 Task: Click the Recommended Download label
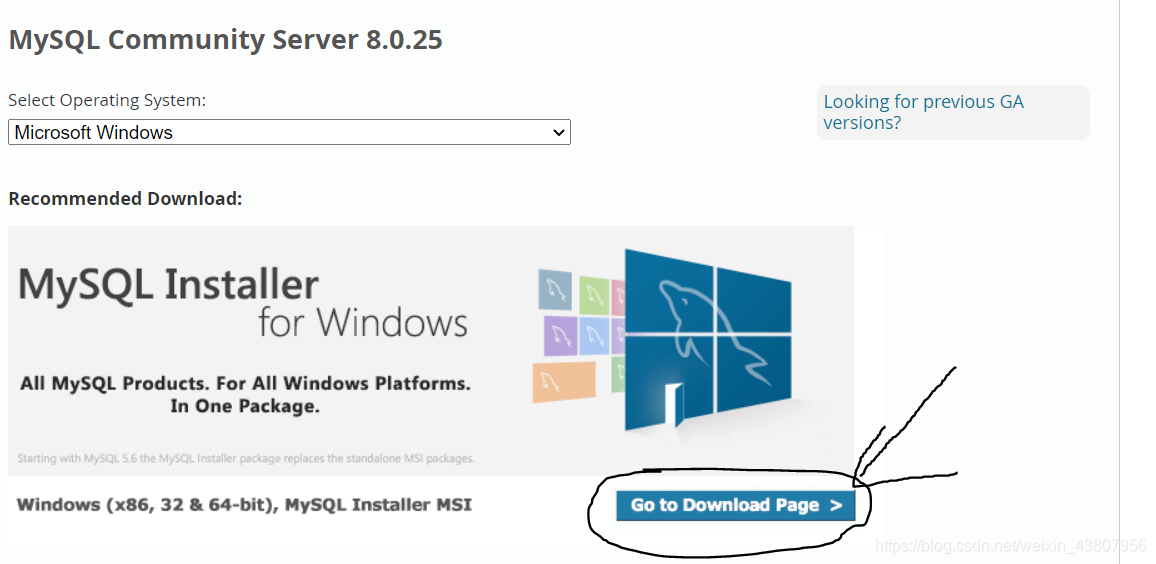tap(125, 199)
